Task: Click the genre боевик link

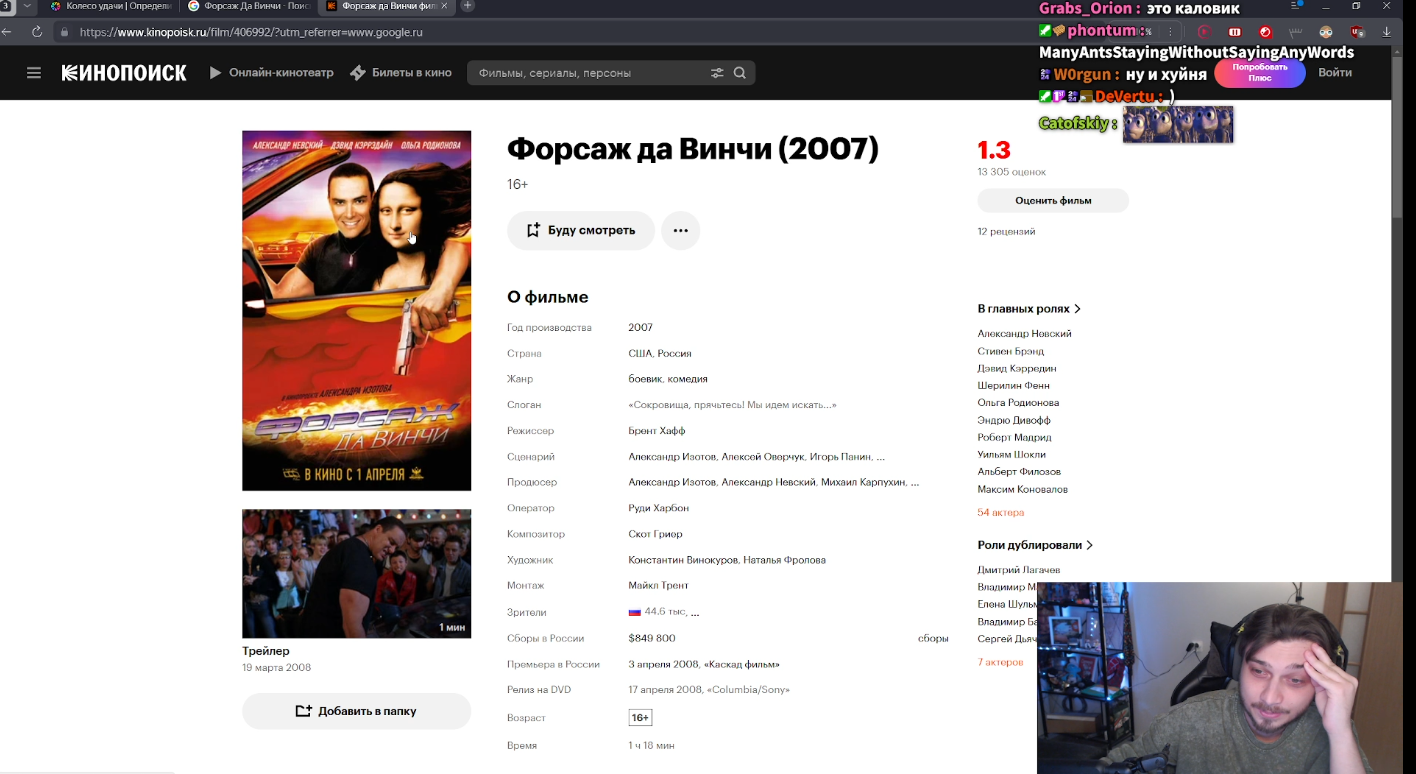Action: pos(645,379)
